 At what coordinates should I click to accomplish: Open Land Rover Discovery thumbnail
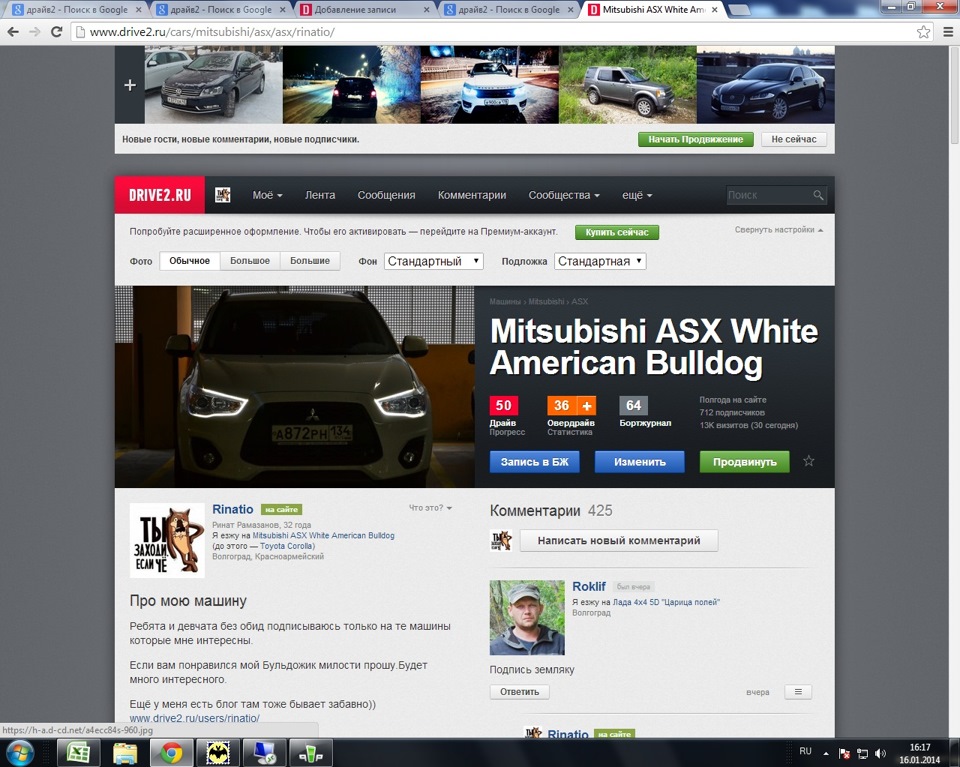tap(628, 85)
